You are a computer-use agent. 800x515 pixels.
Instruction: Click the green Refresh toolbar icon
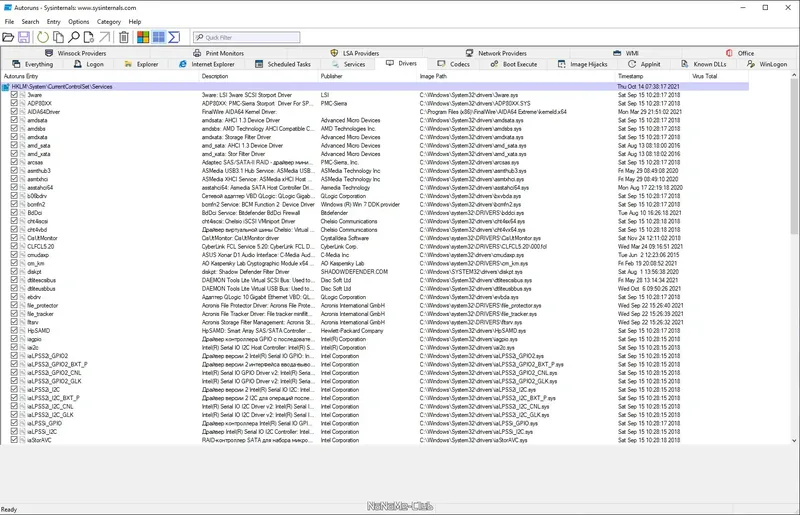(43, 37)
